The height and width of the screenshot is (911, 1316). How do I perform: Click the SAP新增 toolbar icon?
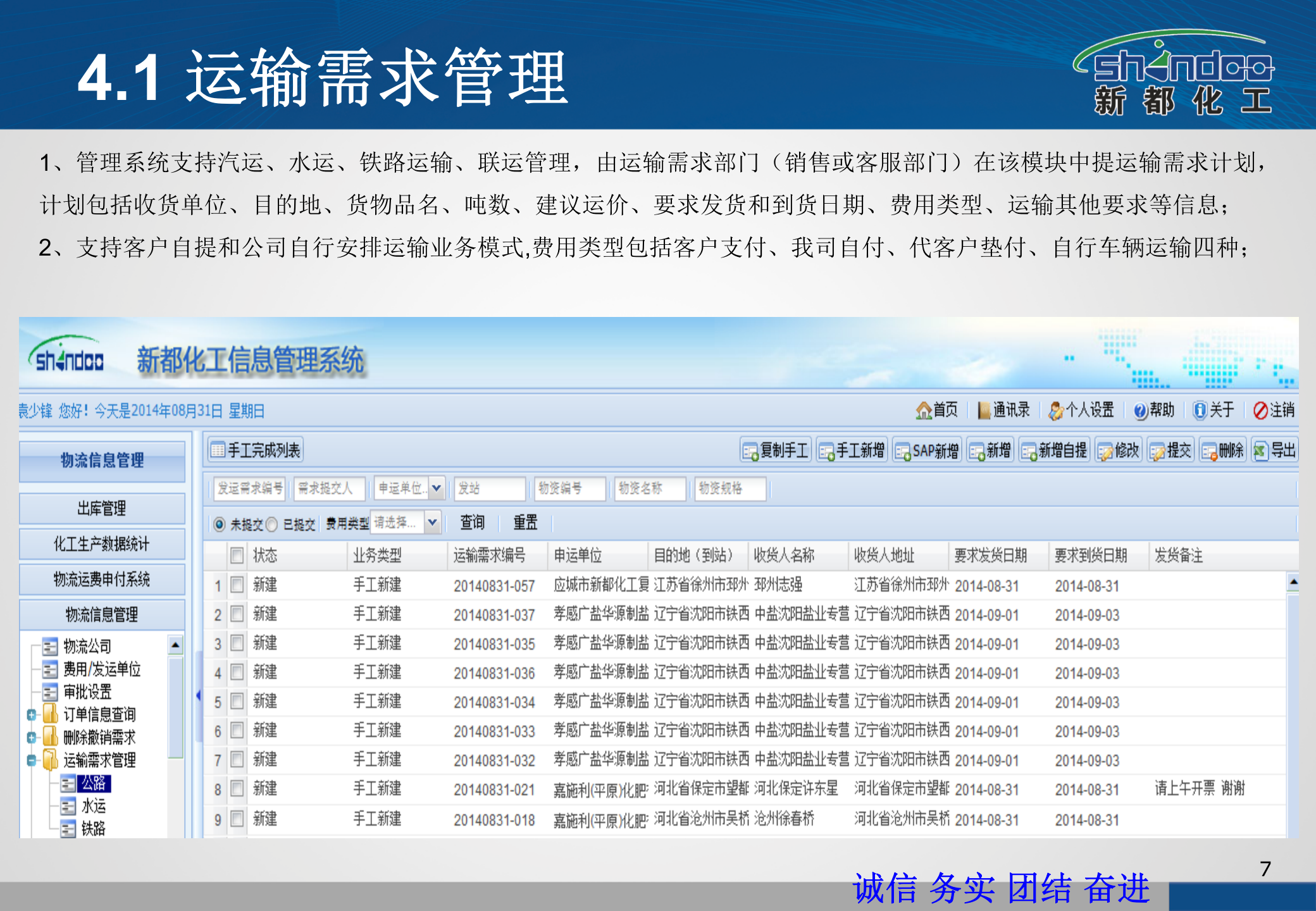point(927,450)
